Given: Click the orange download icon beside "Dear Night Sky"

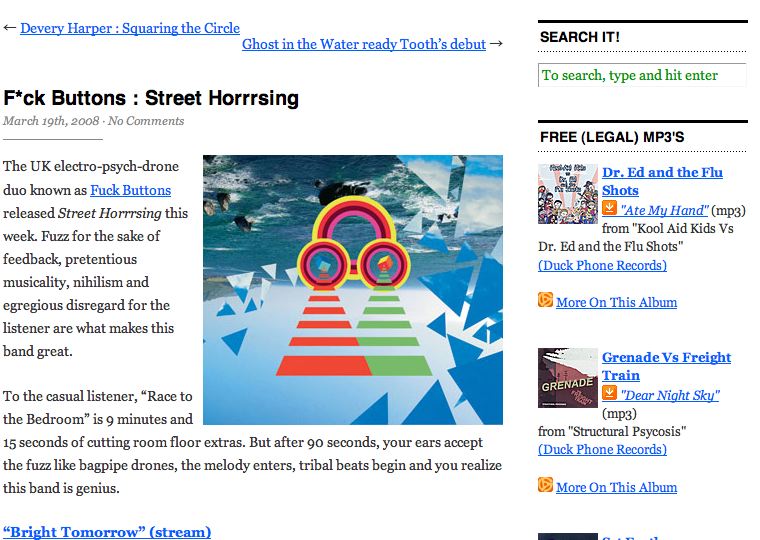Looking at the screenshot, I should [609, 394].
